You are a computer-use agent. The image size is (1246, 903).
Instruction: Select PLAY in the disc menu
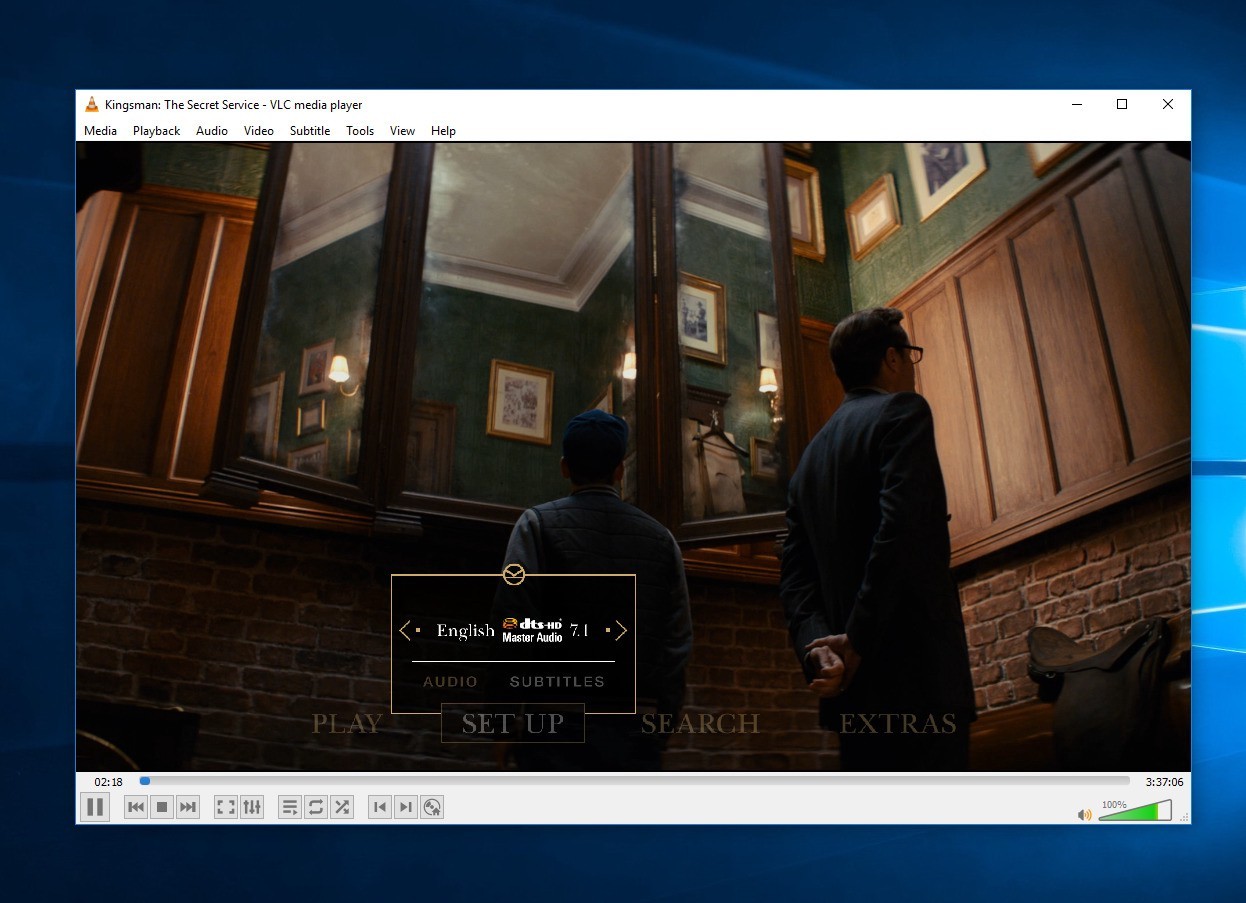(x=347, y=723)
